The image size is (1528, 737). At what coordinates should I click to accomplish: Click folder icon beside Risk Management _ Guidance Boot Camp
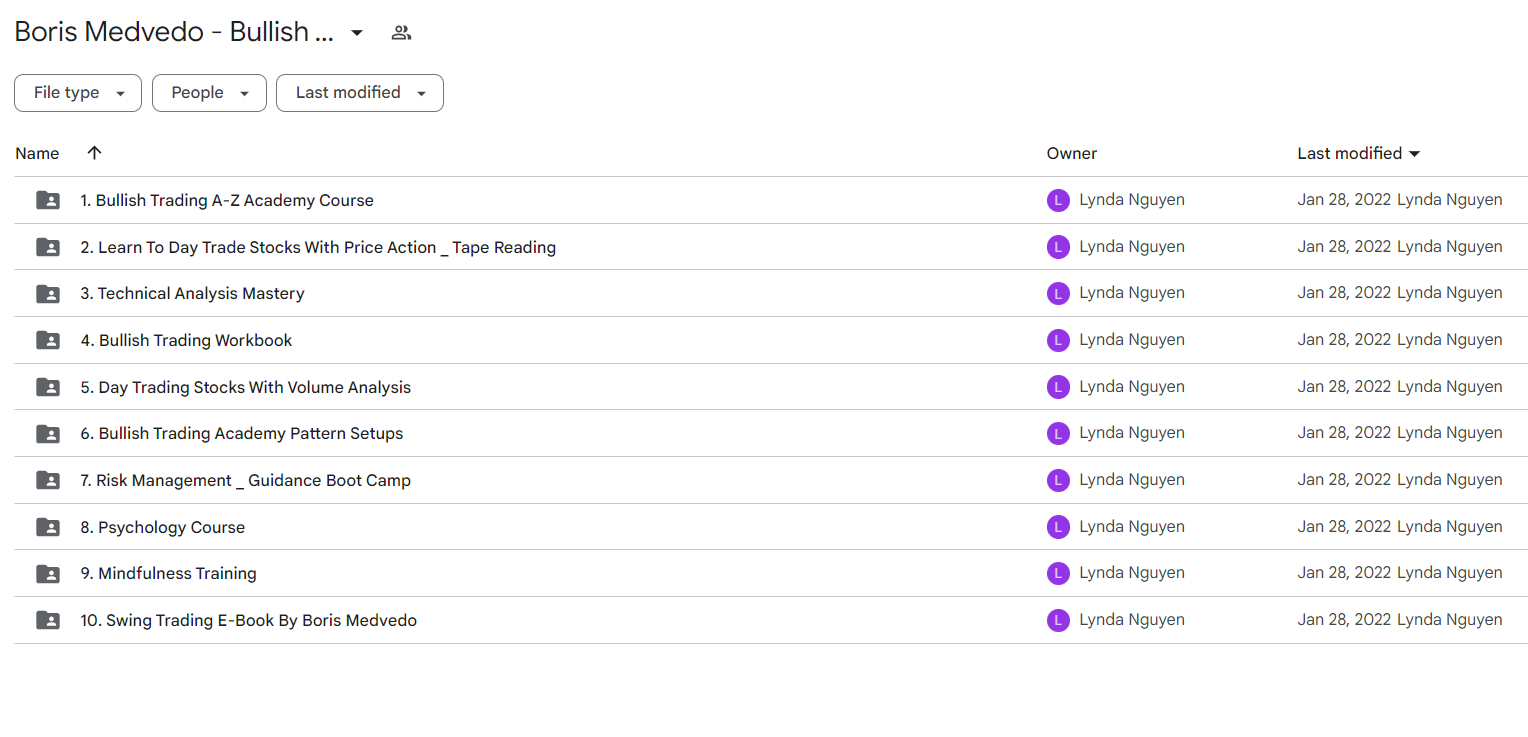pos(48,480)
